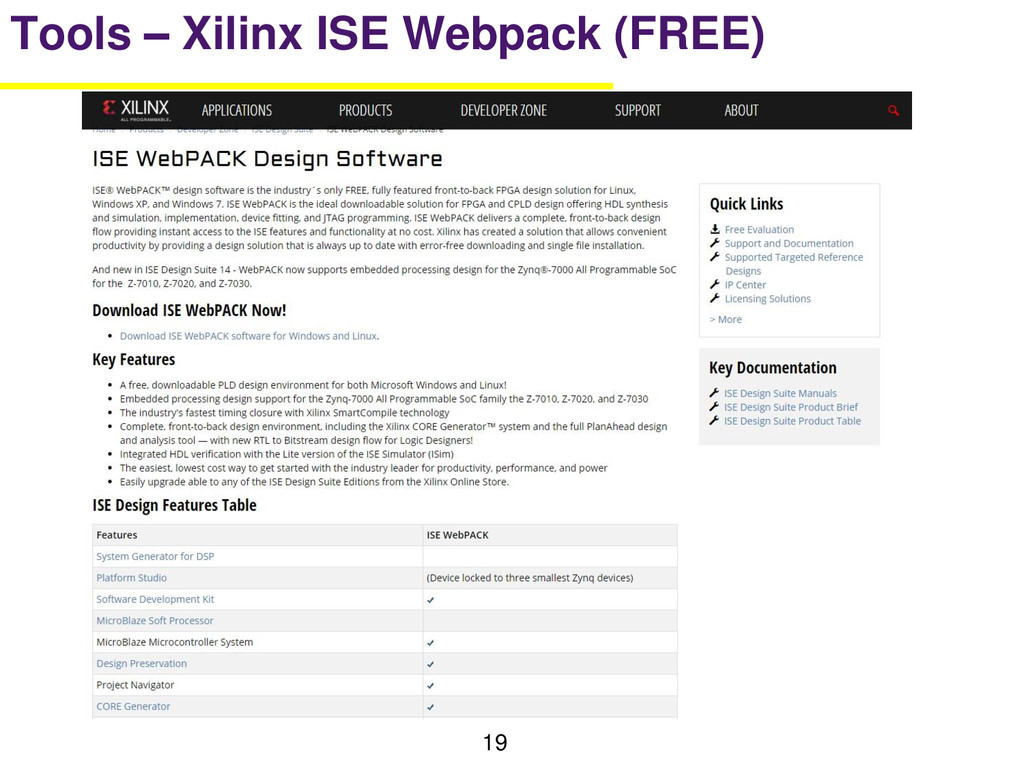Click the Xilinx logo
This screenshot has height=768, width=1024.
136,110
